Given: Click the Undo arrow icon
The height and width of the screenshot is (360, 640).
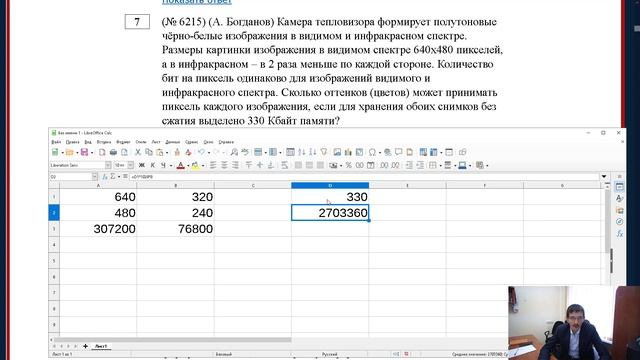Looking at the screenshot, I should point(201,152).
